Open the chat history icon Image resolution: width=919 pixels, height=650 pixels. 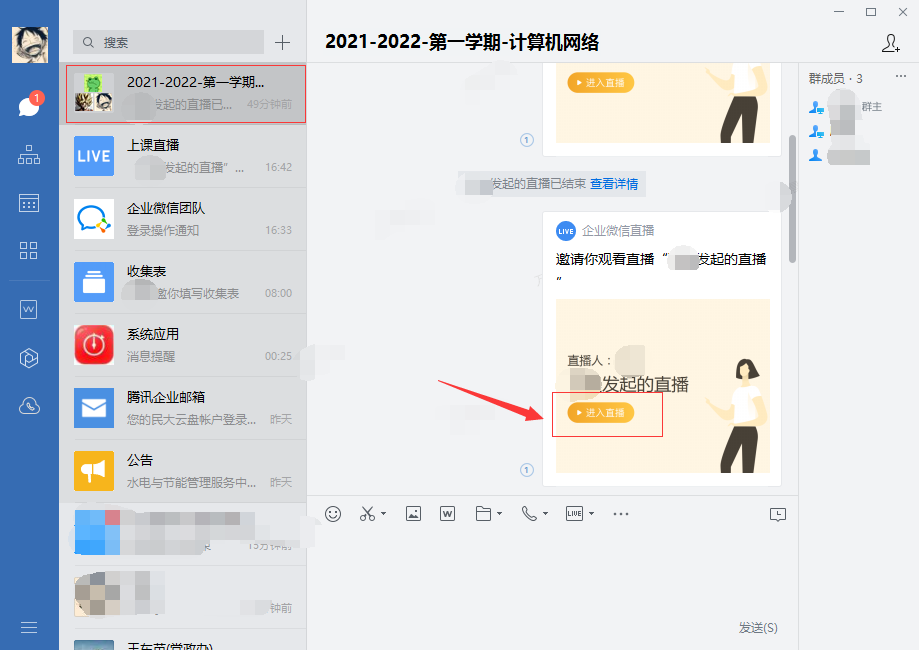[x=778, y=513]
